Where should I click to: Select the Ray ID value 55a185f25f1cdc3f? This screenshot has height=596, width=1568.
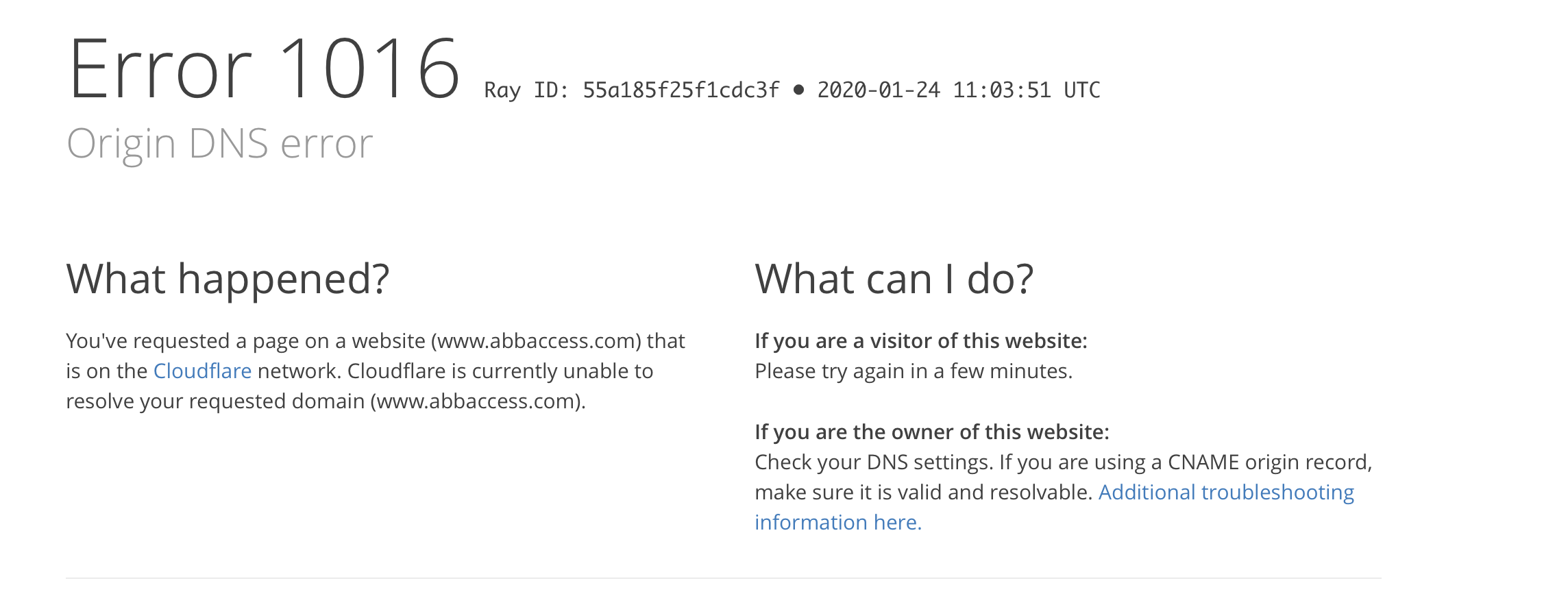point(681,90)
